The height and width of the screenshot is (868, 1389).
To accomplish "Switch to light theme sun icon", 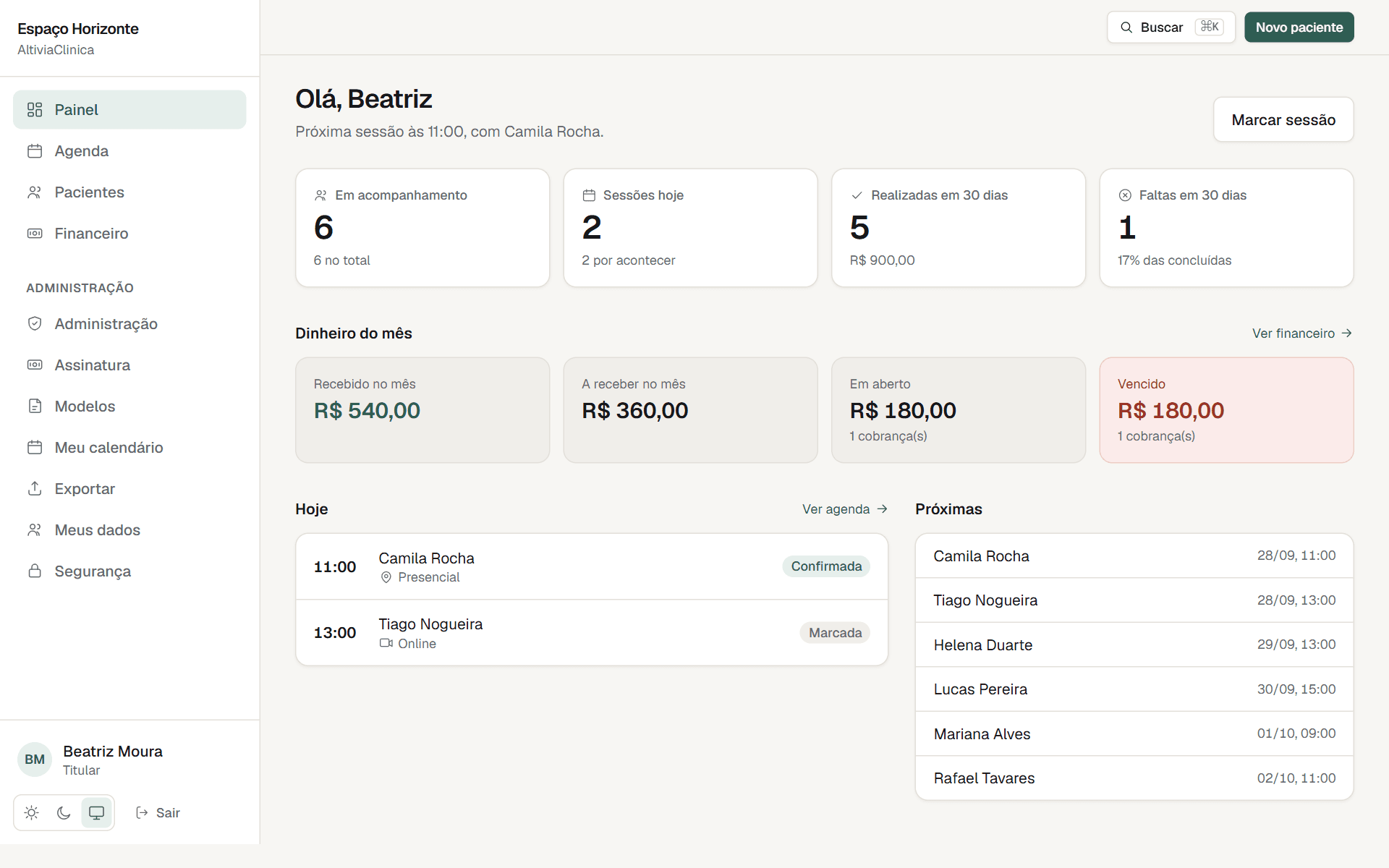I will click(32, 813).
